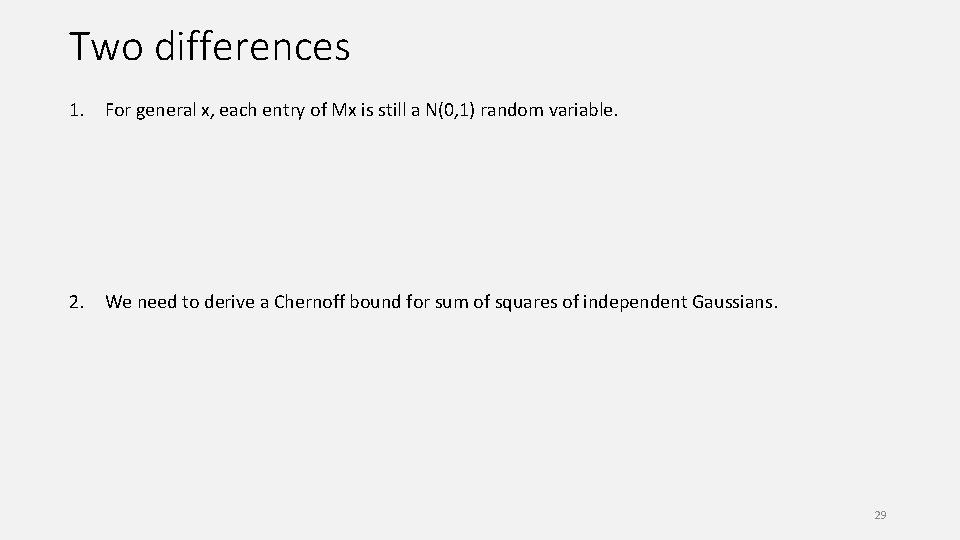
Task: Click the "Two differences" slide title
Action: coord(210,46)
